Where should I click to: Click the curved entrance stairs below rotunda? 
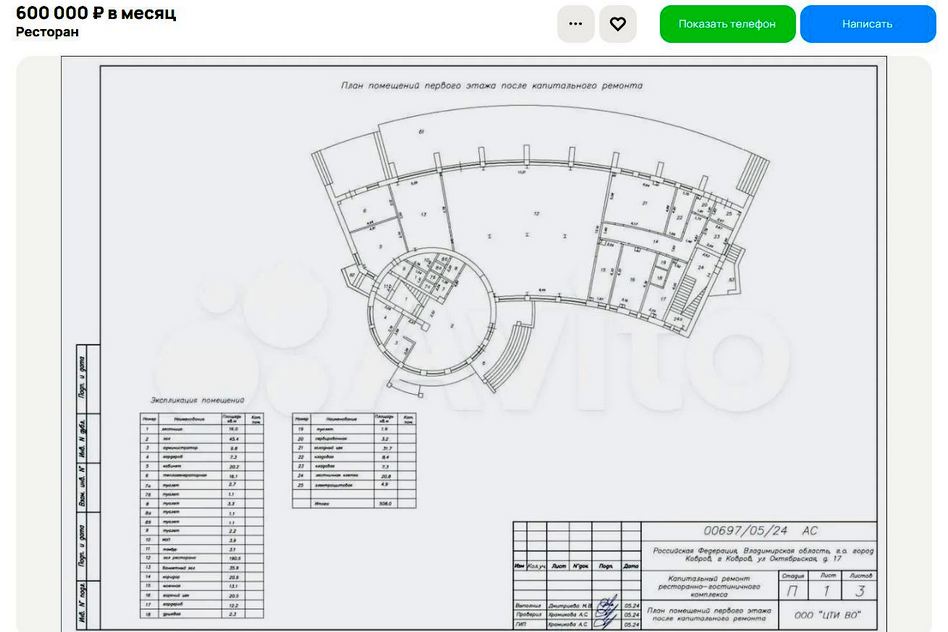pos(510,357)
